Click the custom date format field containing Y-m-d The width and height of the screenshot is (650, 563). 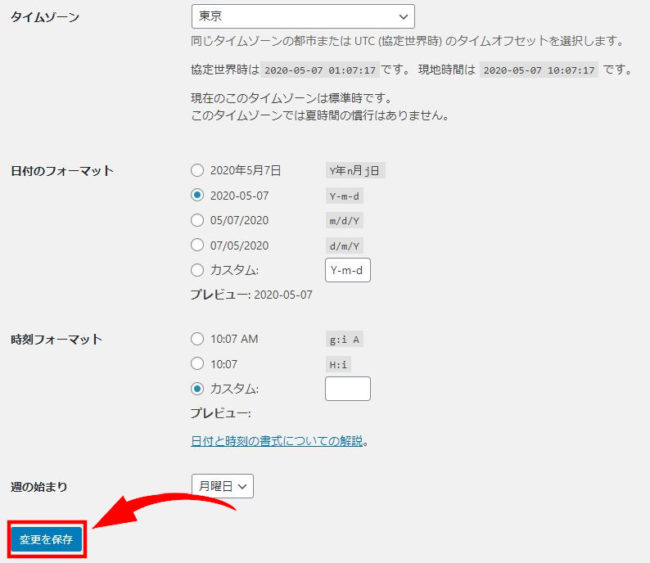pos(348,271)
